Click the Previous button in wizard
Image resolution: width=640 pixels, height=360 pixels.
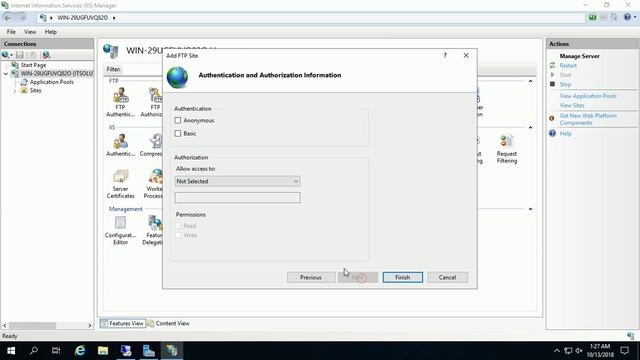coord(311,278)
